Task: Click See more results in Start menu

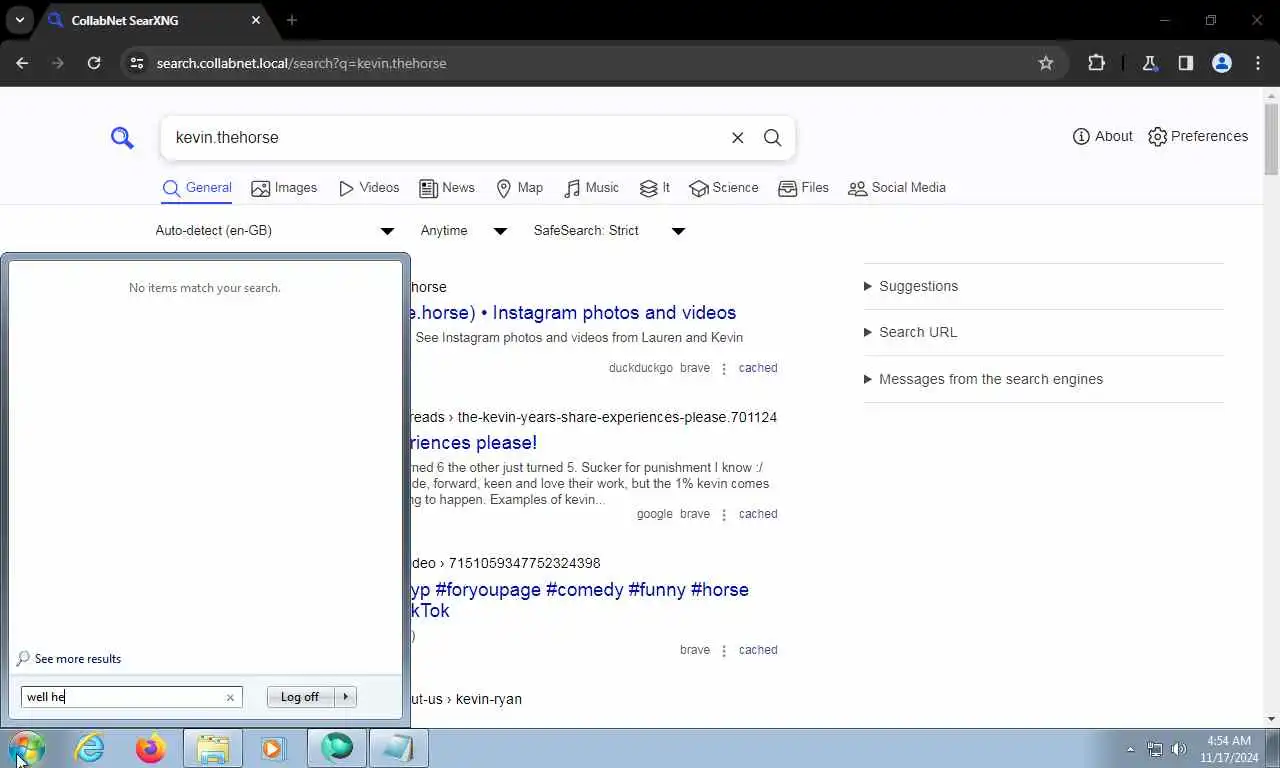Action: pos(68,659)
